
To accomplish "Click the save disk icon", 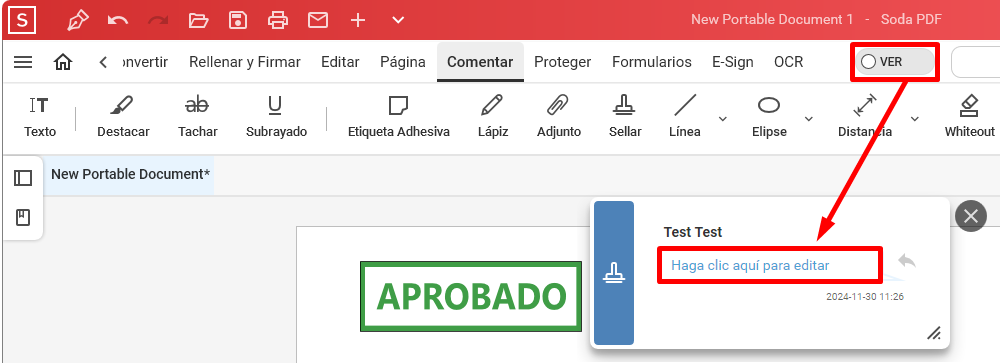I will pos(238,20).
